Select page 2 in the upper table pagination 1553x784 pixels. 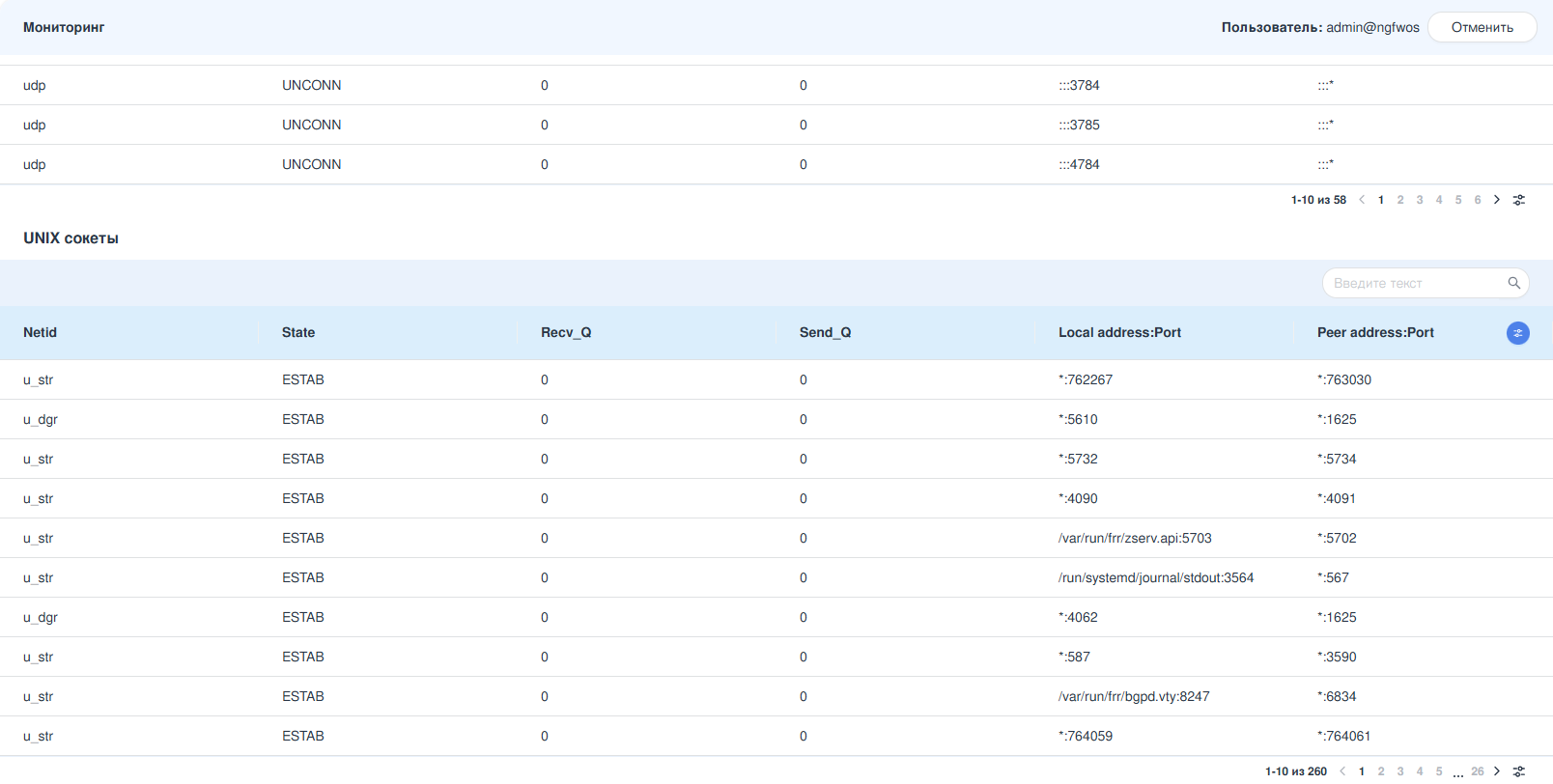coord(1400,200)
